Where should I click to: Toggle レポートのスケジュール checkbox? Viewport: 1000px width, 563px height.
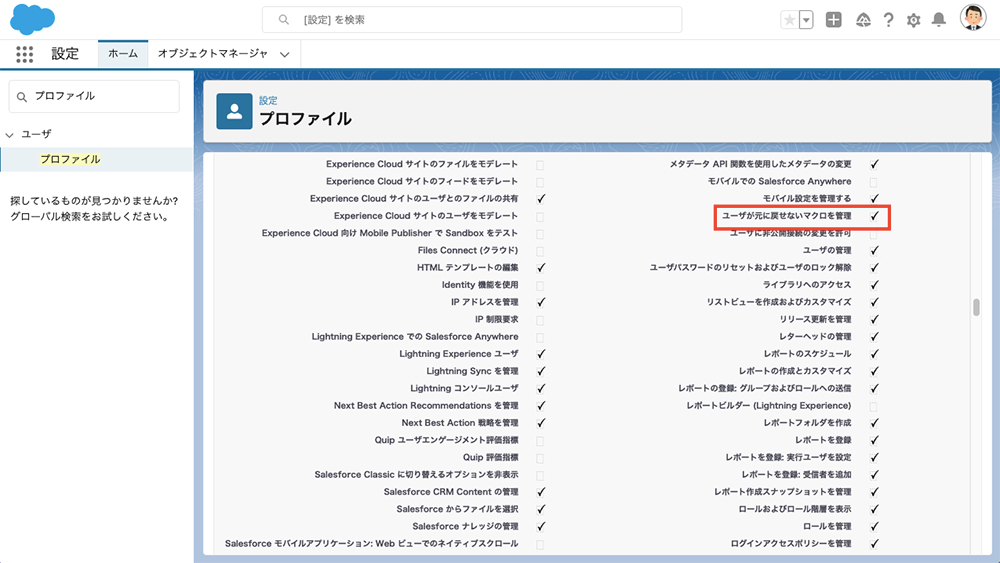[874, 354]
